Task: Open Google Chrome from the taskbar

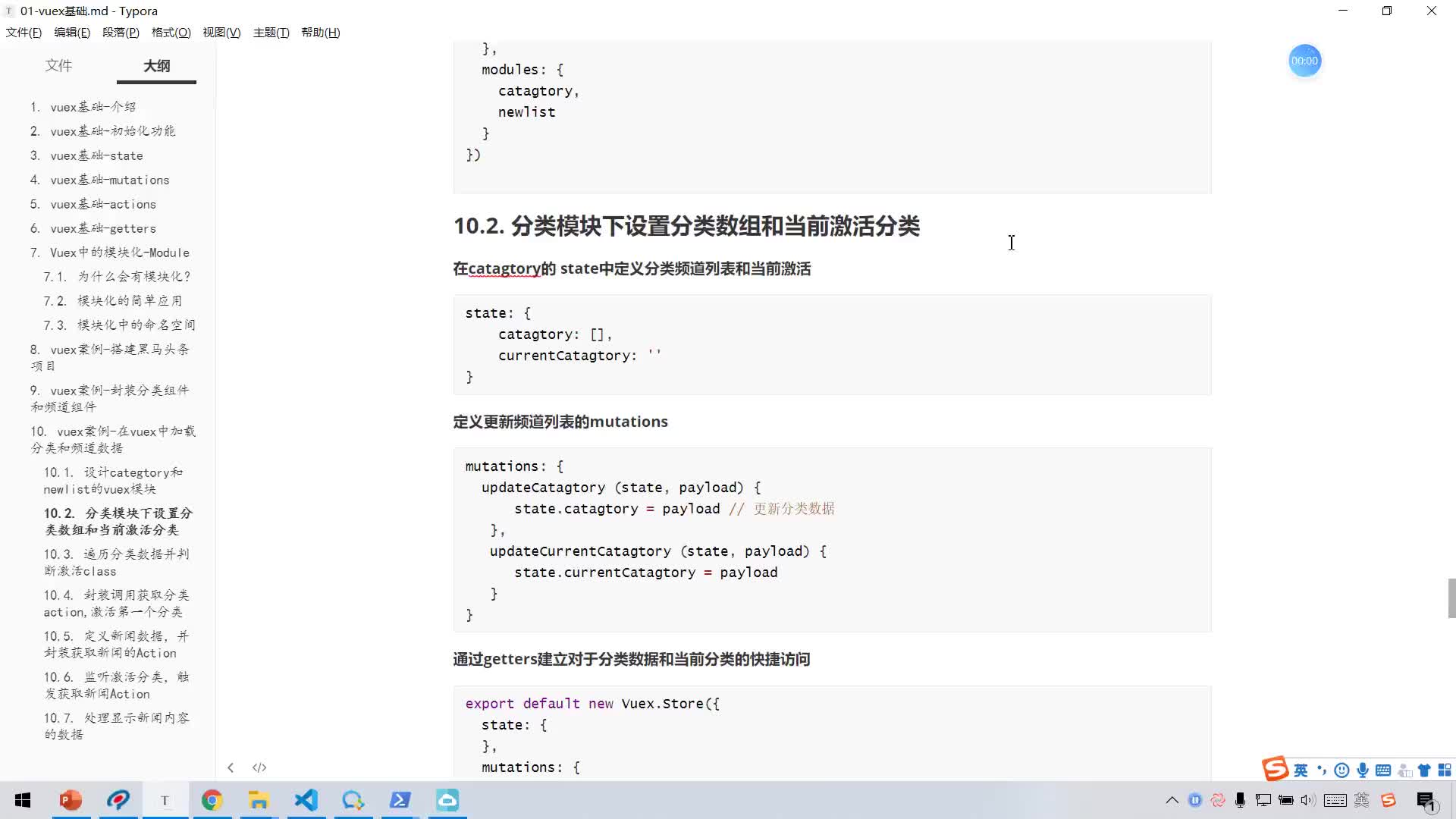Action: point(212,800)
